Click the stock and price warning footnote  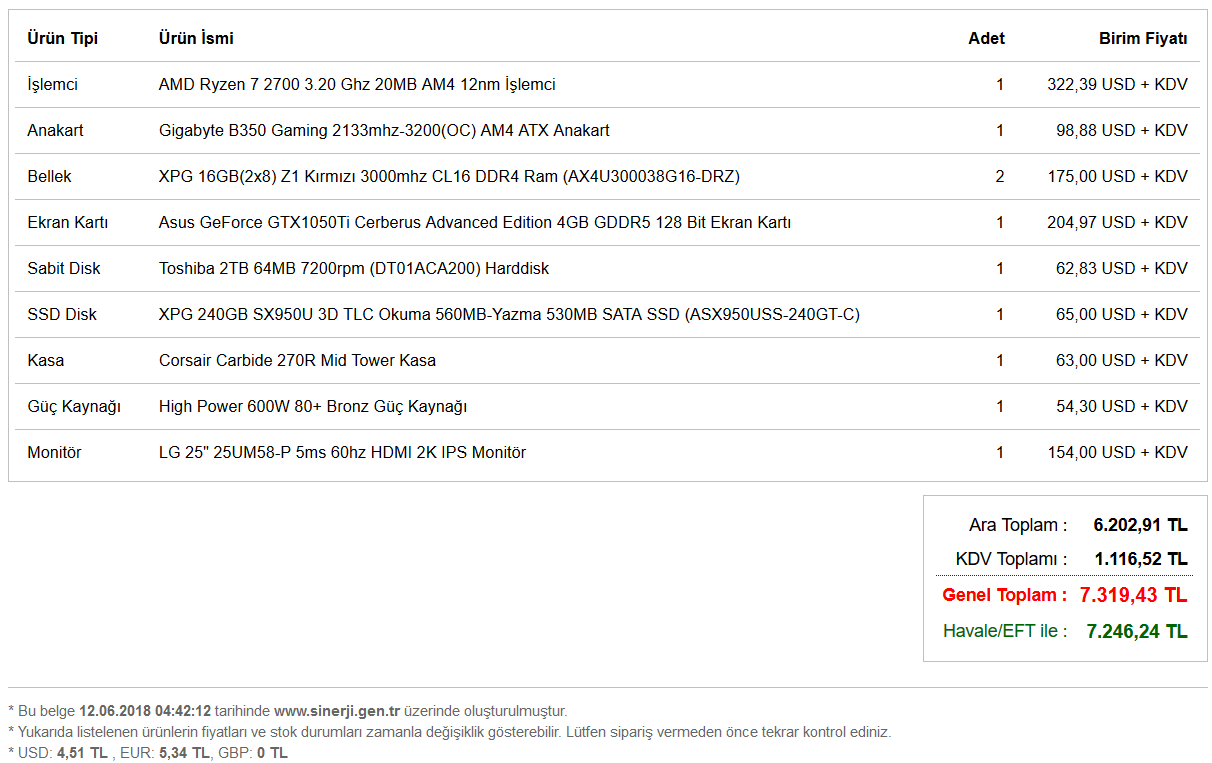tap(449, 732)
